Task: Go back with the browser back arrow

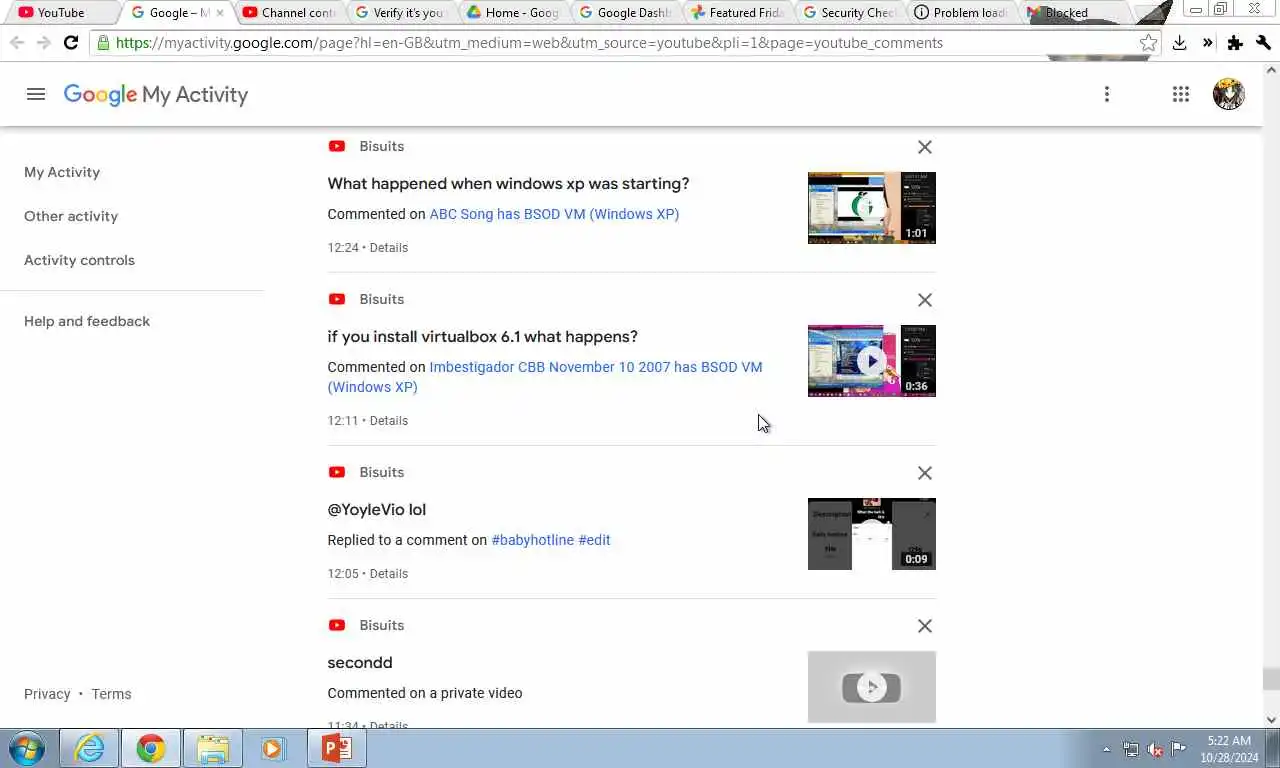Action: tap(16, 43)
